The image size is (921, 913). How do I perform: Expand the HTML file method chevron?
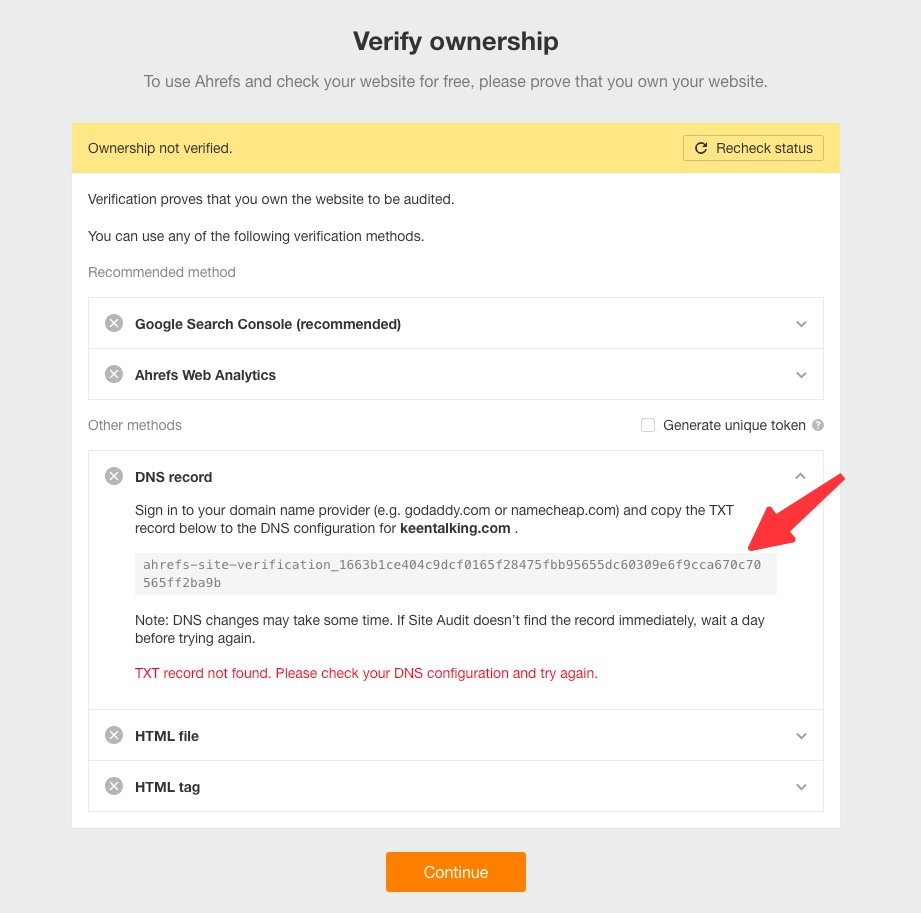801,736
